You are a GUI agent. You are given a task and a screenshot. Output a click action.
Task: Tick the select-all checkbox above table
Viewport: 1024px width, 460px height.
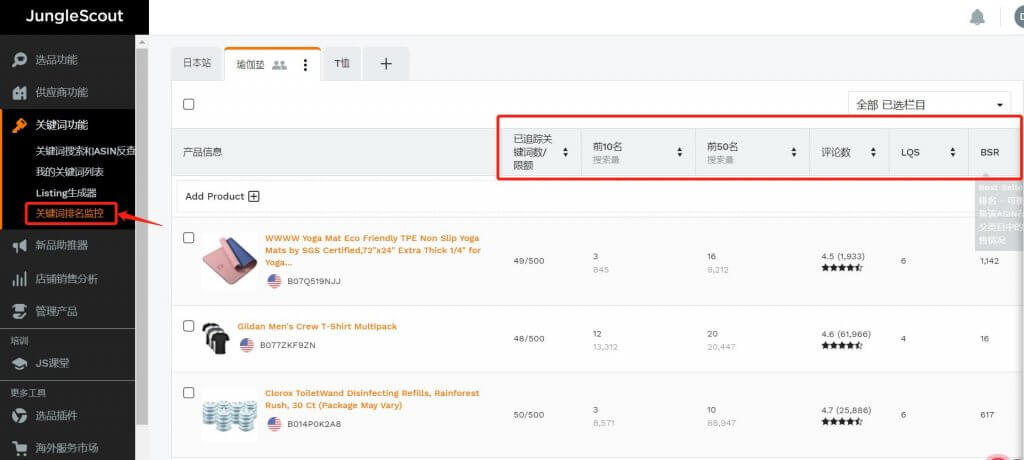point(189,104)
